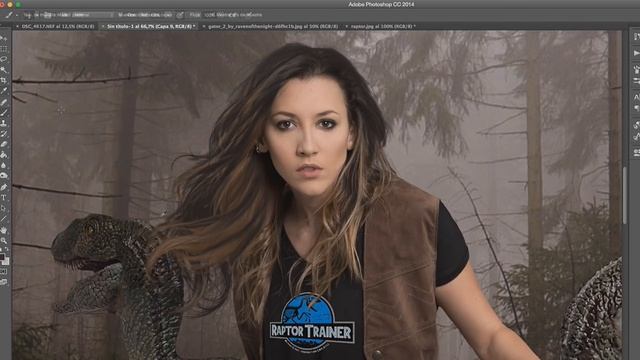The height and width of the screenshot is (360, 640).
Task: Open the Actions panel play icon
Action: [x=636, y=53]
